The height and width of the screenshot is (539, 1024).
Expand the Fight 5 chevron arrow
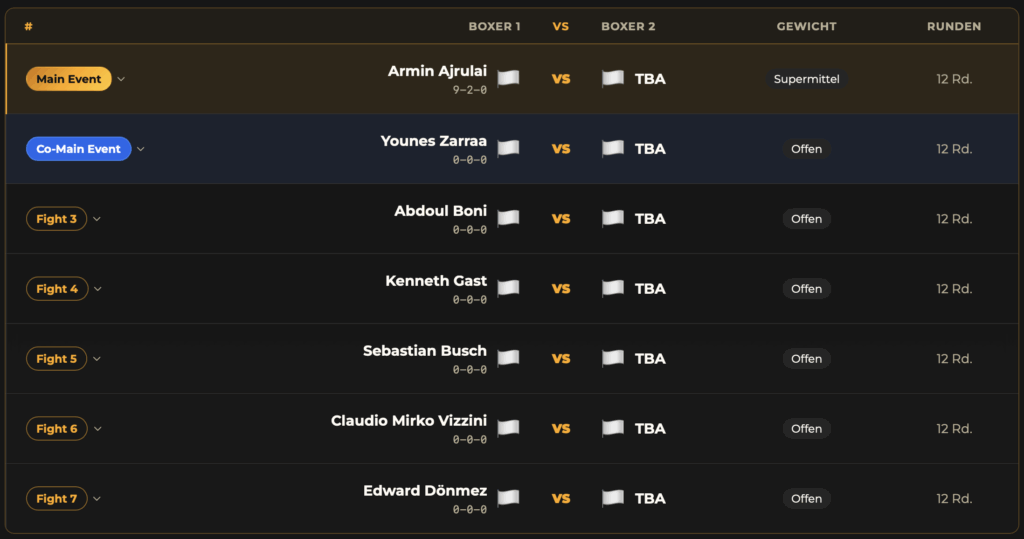coord(97,359)
